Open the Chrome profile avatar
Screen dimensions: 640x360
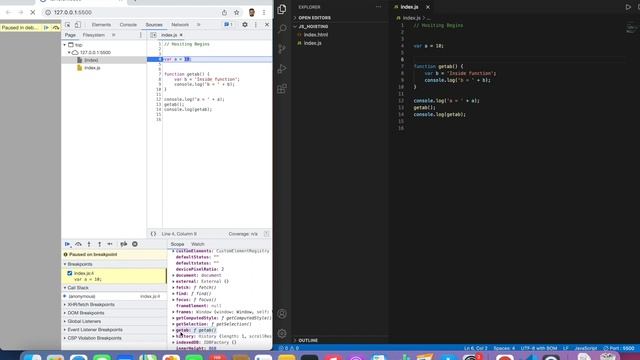[252, 13]
